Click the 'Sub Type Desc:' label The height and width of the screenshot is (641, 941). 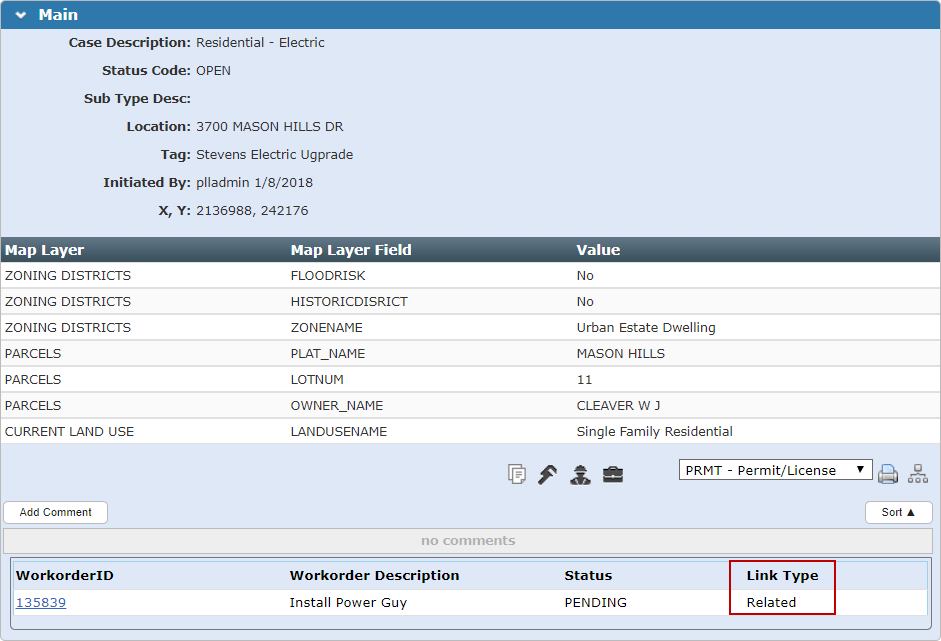tap(137, 98)
